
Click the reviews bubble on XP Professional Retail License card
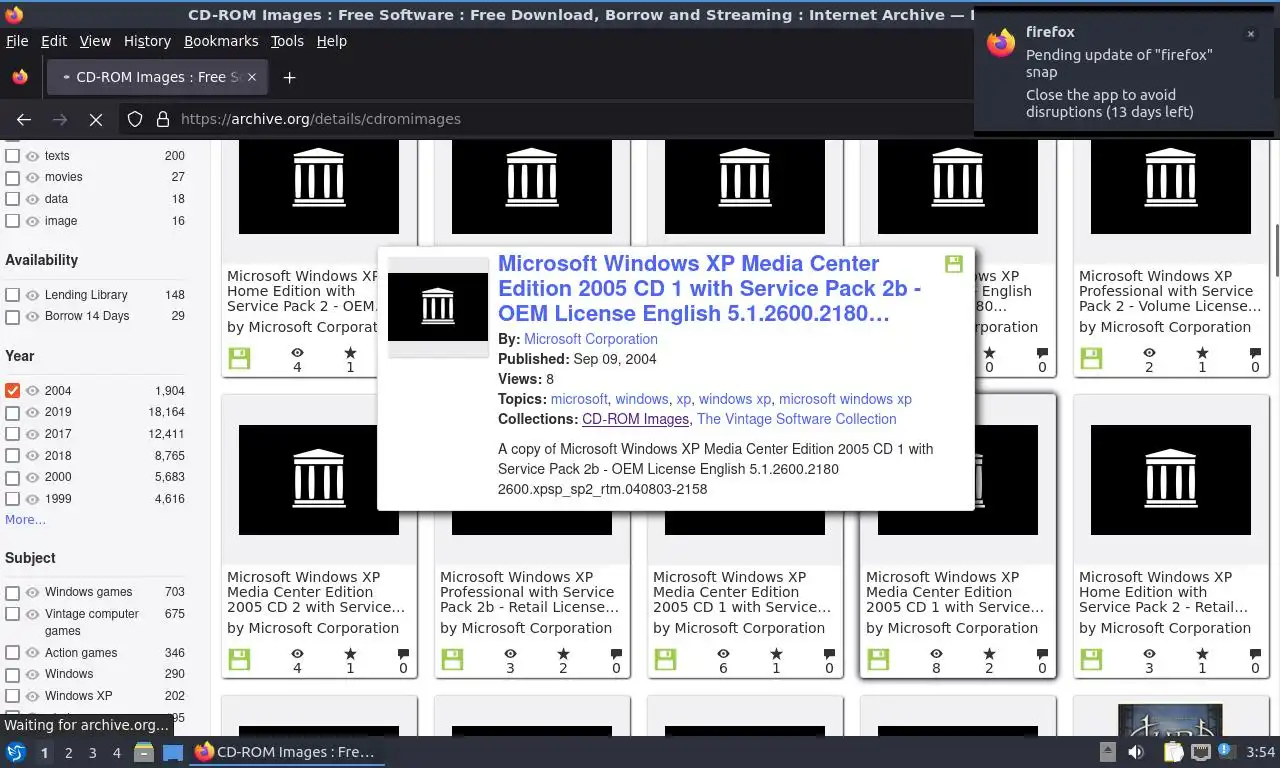tap(616, 654)
